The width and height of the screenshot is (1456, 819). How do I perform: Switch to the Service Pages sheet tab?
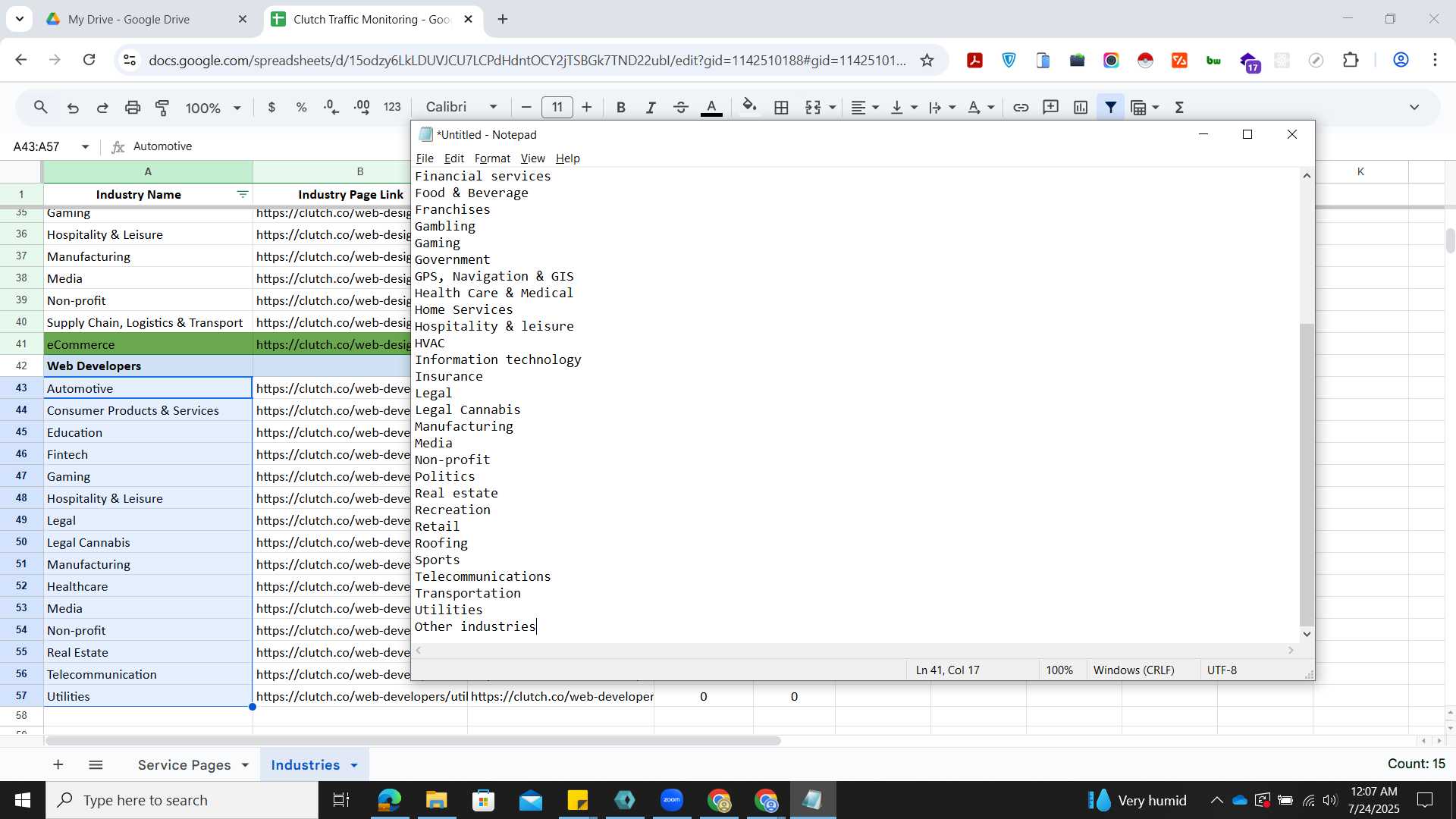[184, 765]
